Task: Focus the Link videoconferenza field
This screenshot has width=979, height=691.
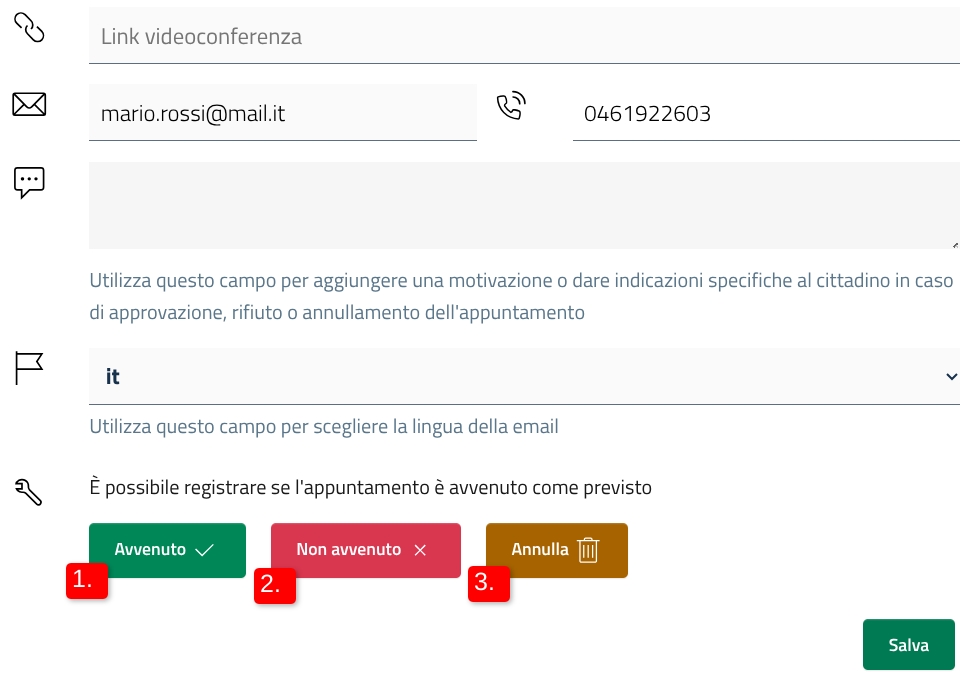Action: pos(520,37)
